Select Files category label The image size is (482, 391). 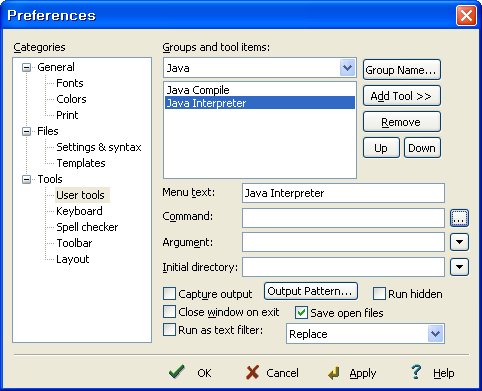[48, 131]
